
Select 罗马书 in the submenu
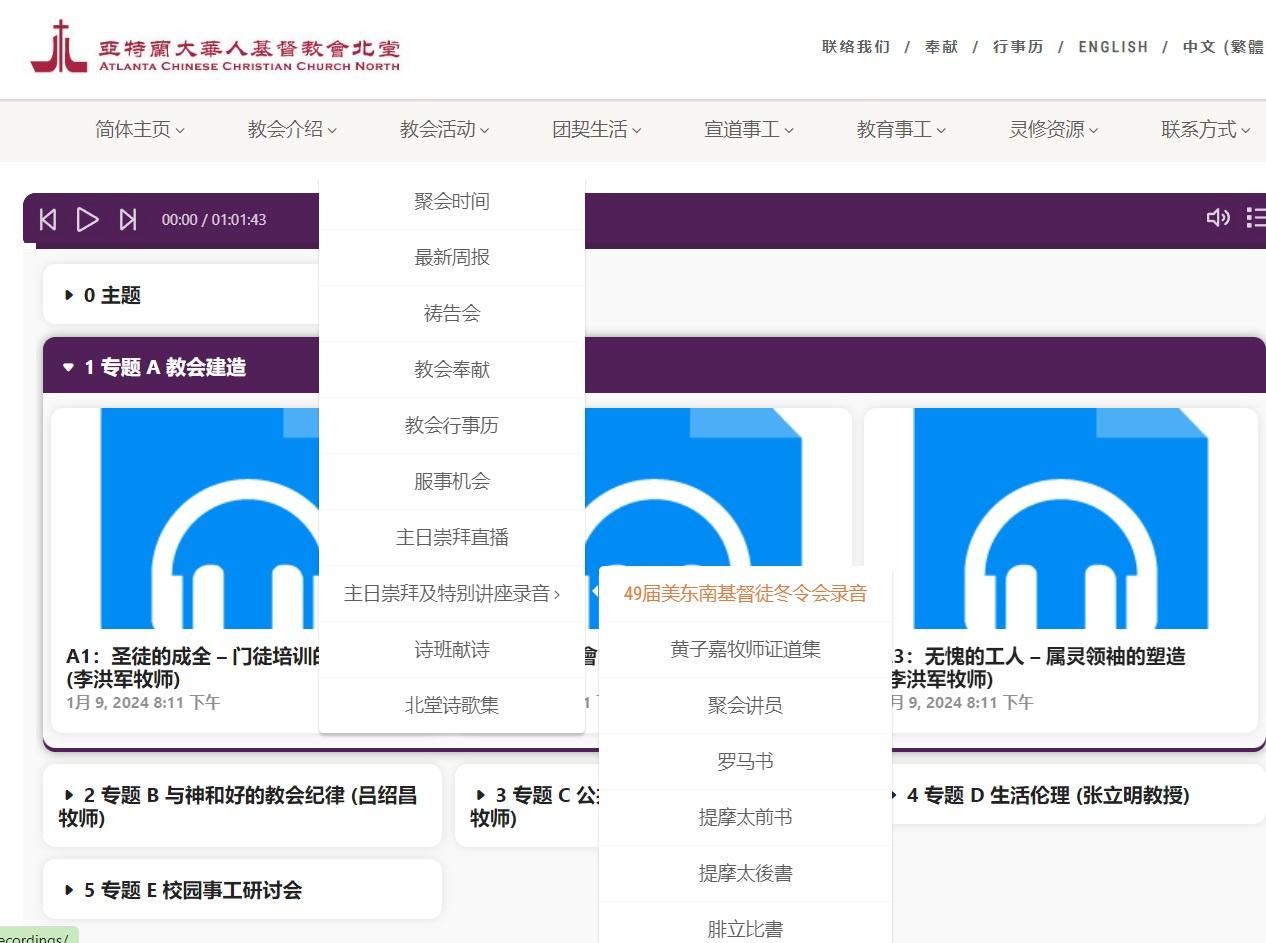pyautogui.click(x=745, y=761)
